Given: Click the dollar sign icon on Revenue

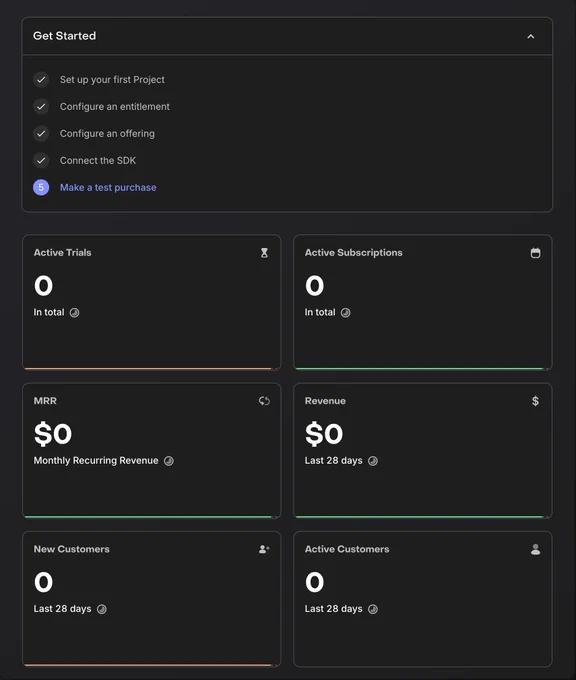Looking at the screenshot, I should [x=535, y=401].
